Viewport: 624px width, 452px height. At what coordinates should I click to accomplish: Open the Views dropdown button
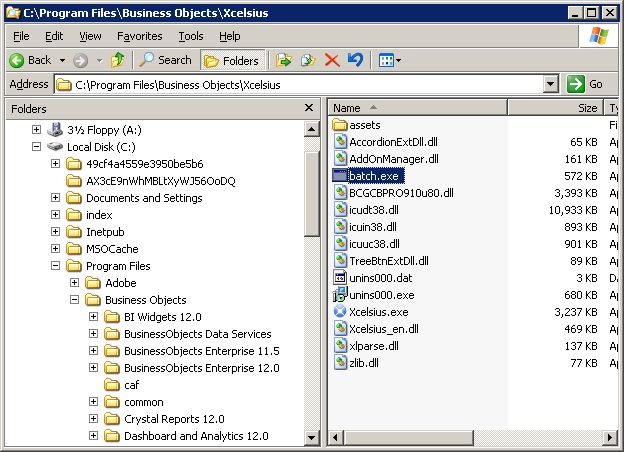point(389,60)
